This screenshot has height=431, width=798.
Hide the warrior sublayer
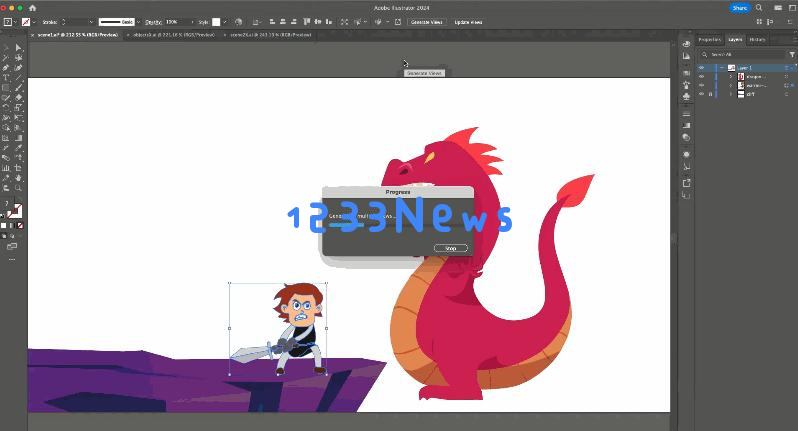tap(701, 85)
